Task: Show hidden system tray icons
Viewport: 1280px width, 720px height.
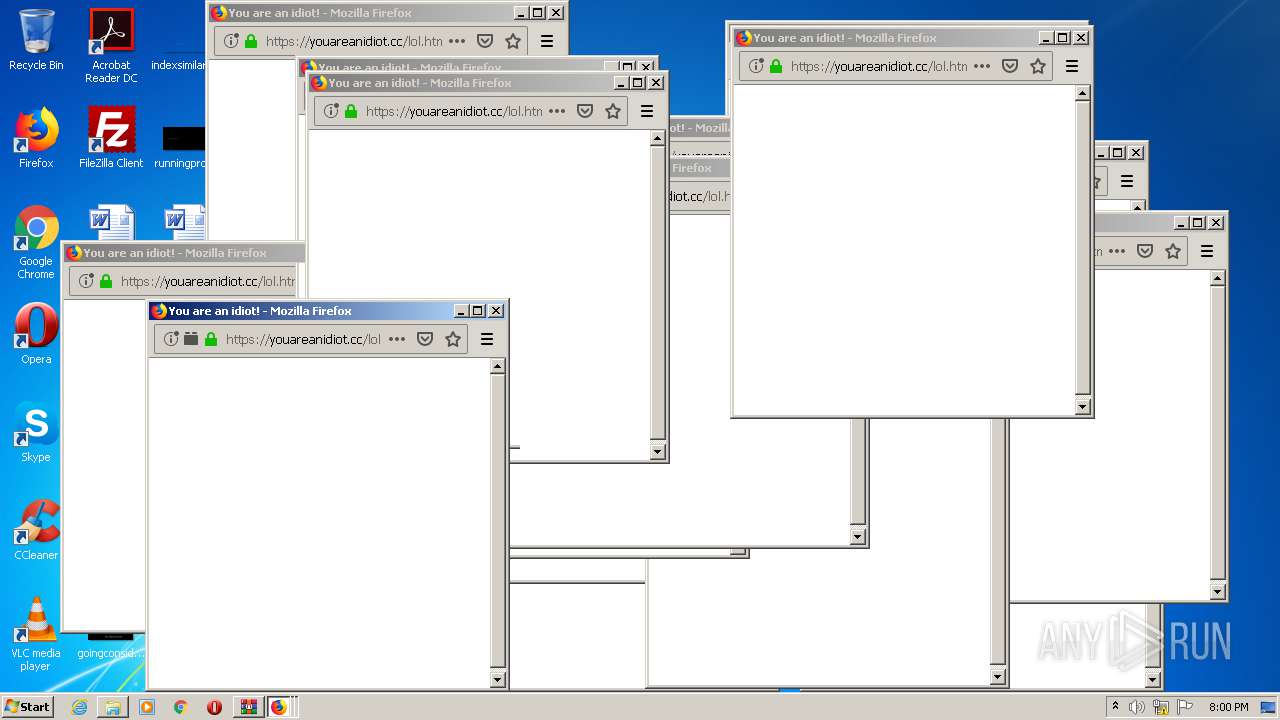Action: [x=1115, y=707]
